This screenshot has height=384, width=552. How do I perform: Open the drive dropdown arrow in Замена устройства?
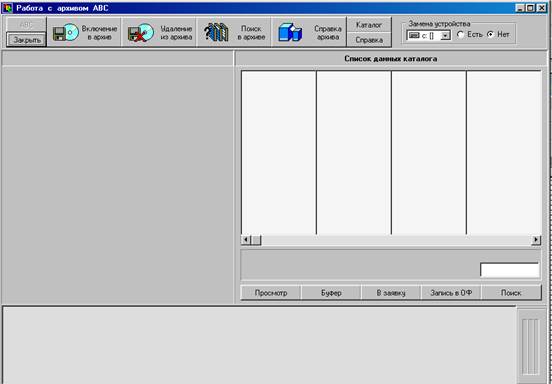(x=446, y=36)
